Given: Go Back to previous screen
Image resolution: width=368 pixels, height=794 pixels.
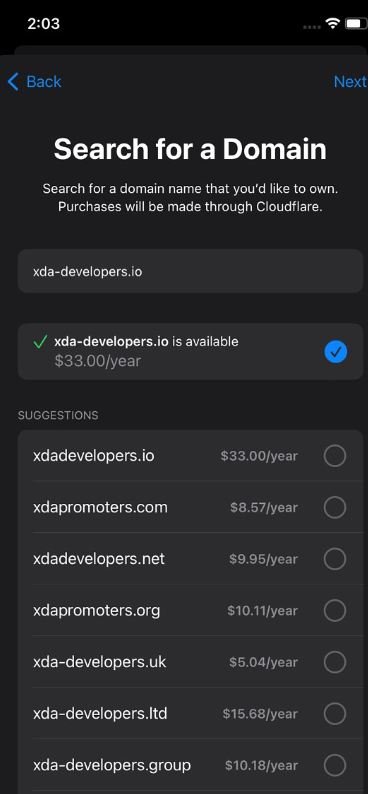Looking at the screenshot, I should (34, 82).
